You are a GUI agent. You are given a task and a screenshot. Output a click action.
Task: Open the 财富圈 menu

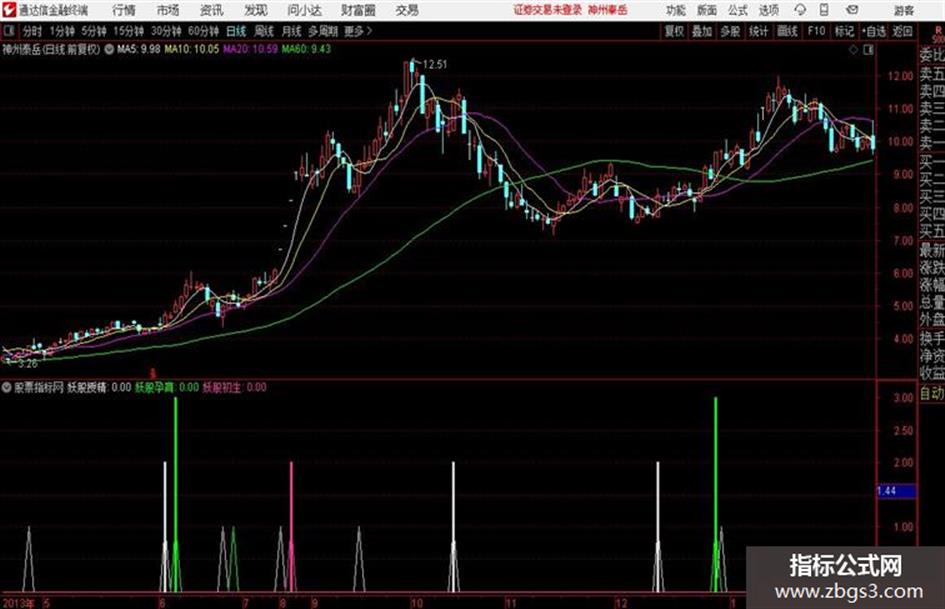[x=358, y=10]
